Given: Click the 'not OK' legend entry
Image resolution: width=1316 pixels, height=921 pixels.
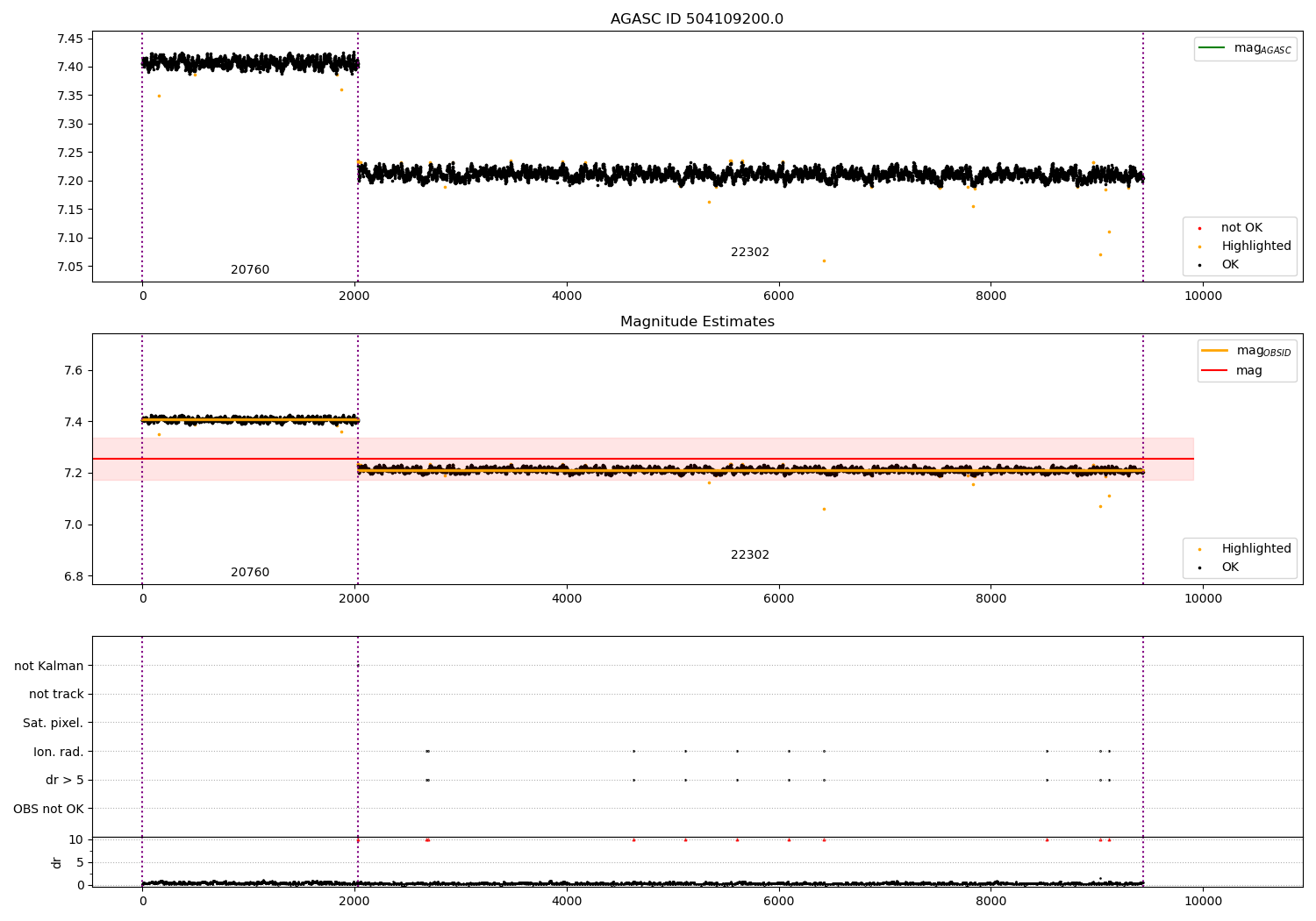Looking at the screenshot, I should (1241, 228).
